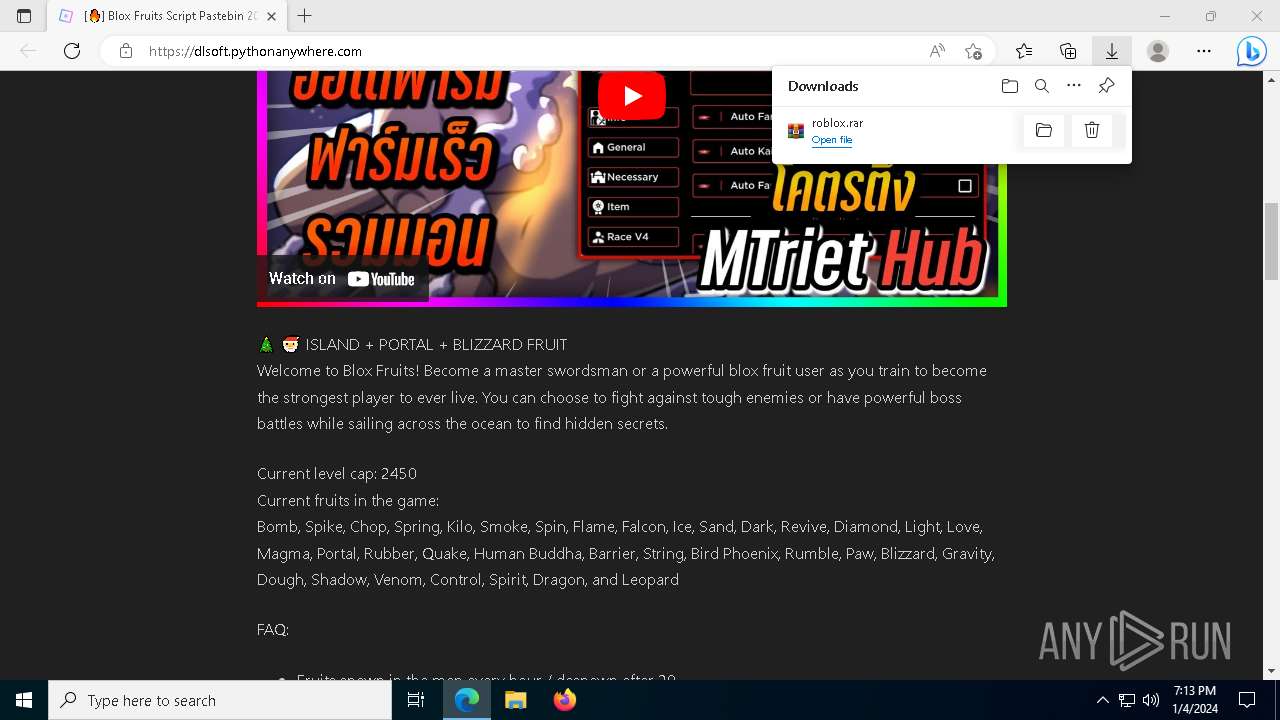This screenshot has width=1280, height=720.
Task: Click the page vertical scrollbar thumb
Action: click(1271, 240)
